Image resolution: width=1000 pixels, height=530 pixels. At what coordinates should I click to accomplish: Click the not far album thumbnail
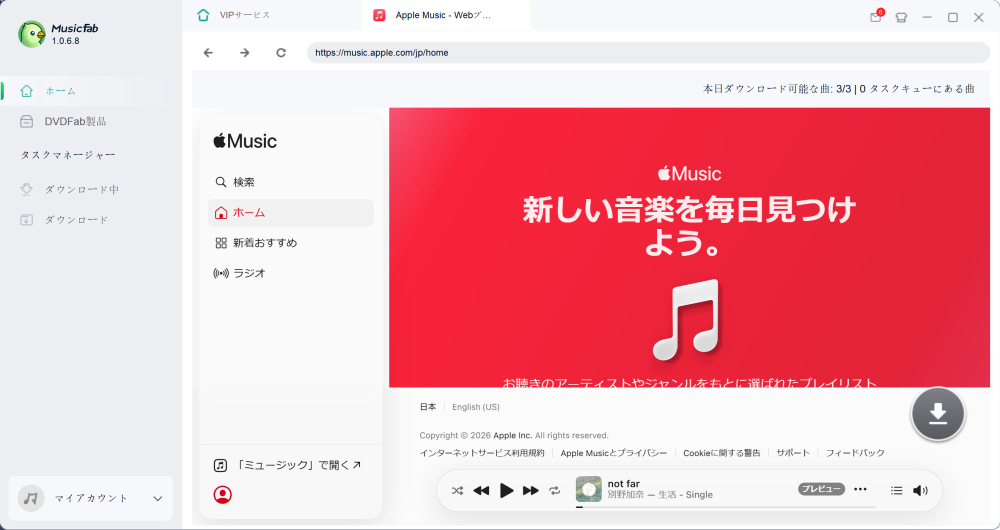(589, 489)
